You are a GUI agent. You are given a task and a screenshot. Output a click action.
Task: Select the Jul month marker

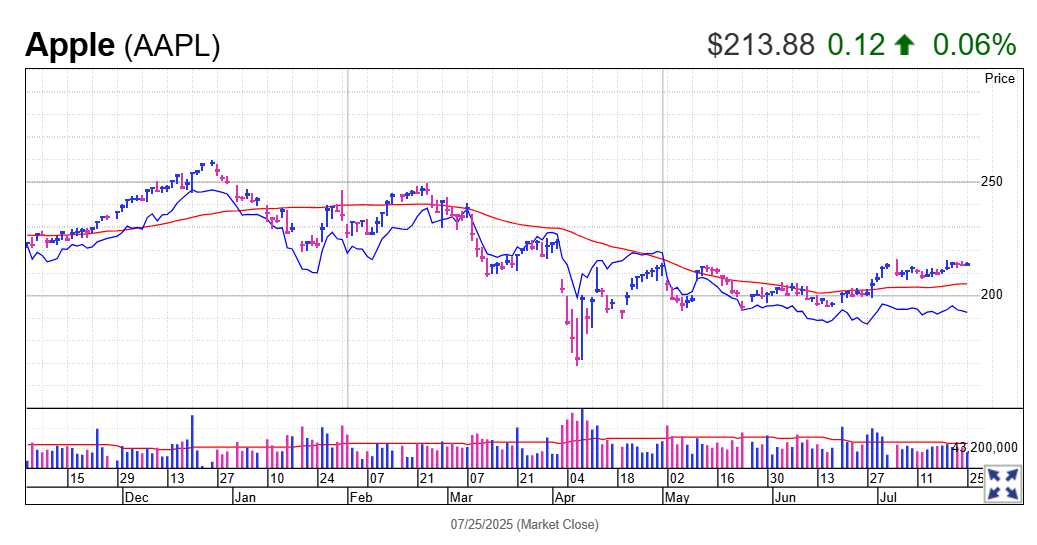pyautogui.click(x=888, y=496)
